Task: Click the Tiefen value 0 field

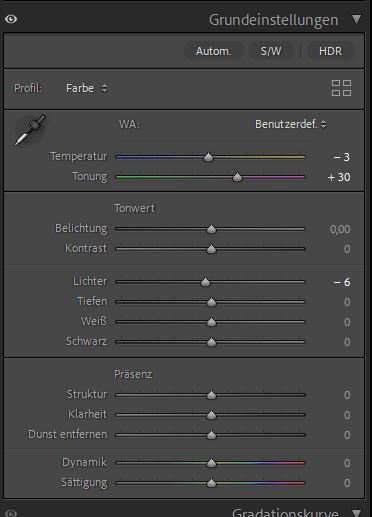Action: pyautogui.click(x=347, y=302)
